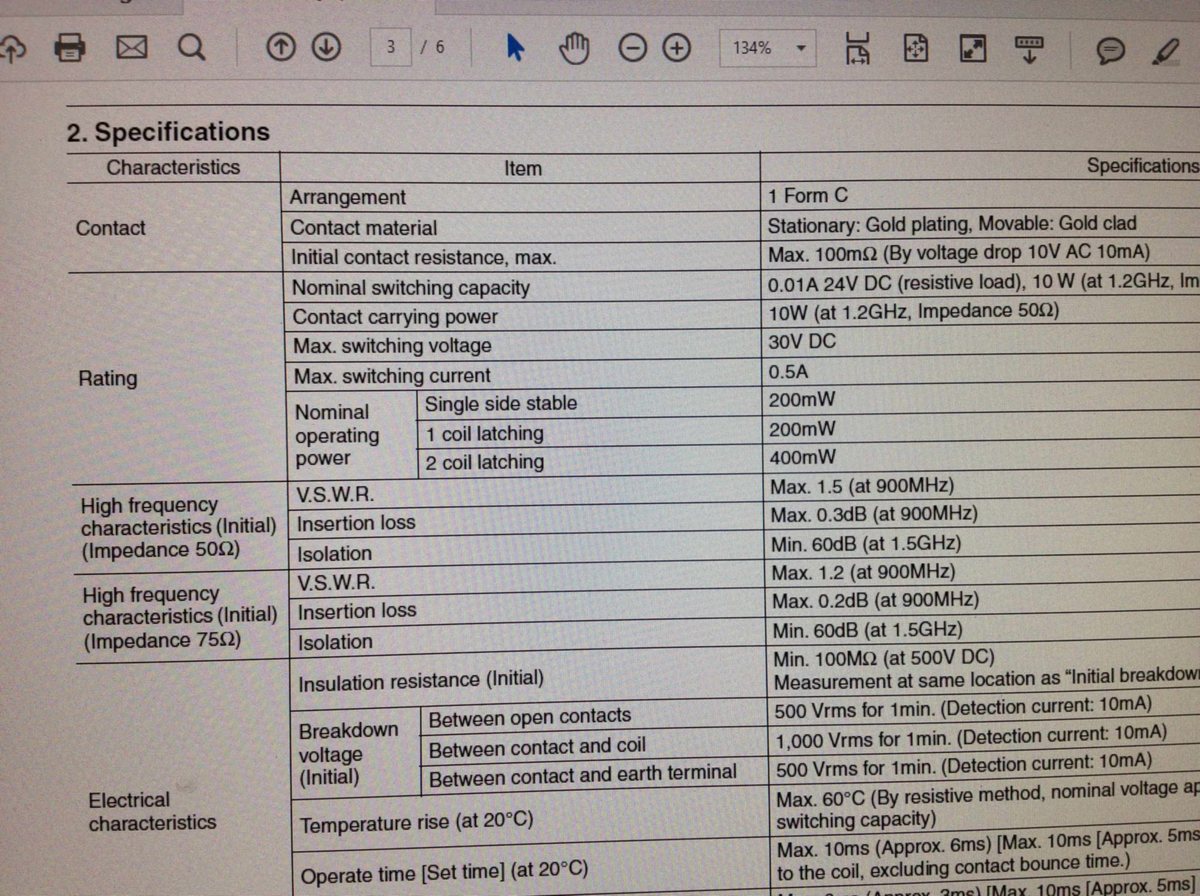Image resolution: width=1200 pixels, height=896 pixels.
Task: Click 'Max. 1.5 (at 900MHz)' value
Action: [862, 486]
